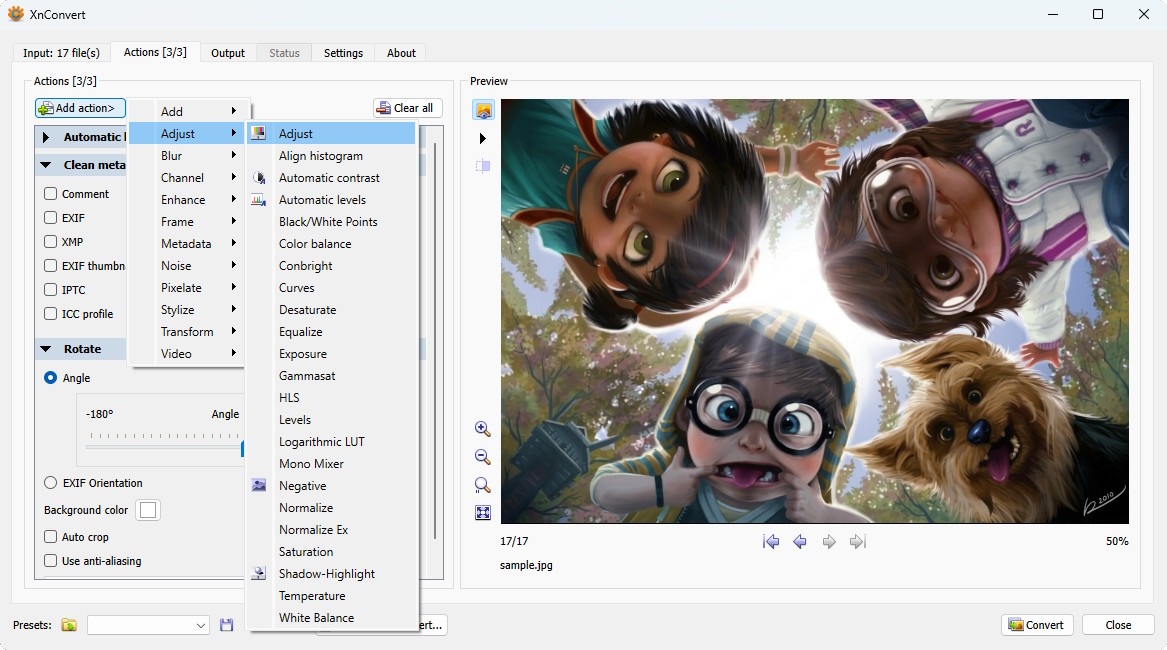Select the EXIF Orientation radio button
Image resolution: width=1167 pixels, height=650 pixels.
pyautogui.click(x=51, y=482)
